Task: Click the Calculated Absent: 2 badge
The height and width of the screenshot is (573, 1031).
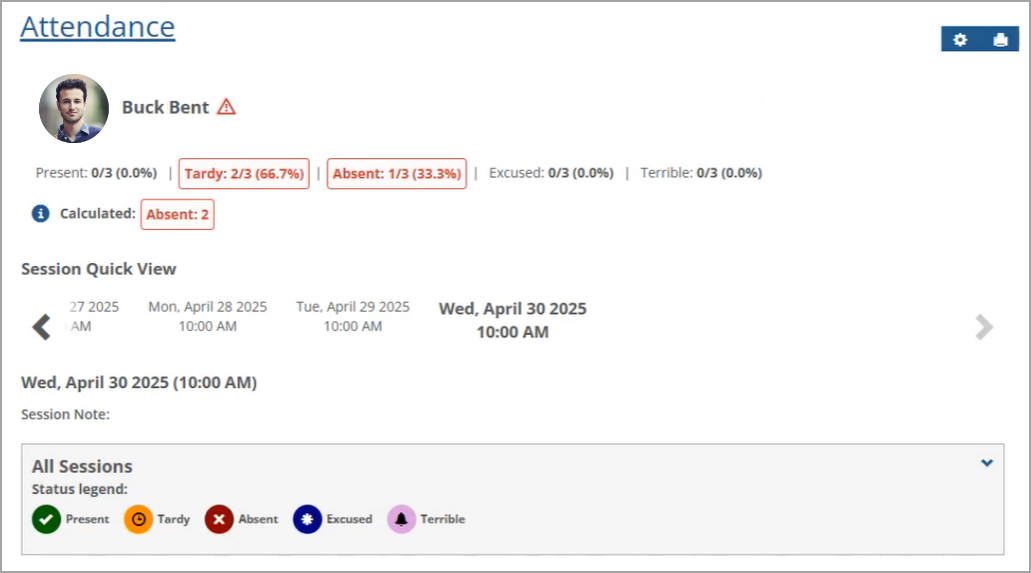Action: 178,214
